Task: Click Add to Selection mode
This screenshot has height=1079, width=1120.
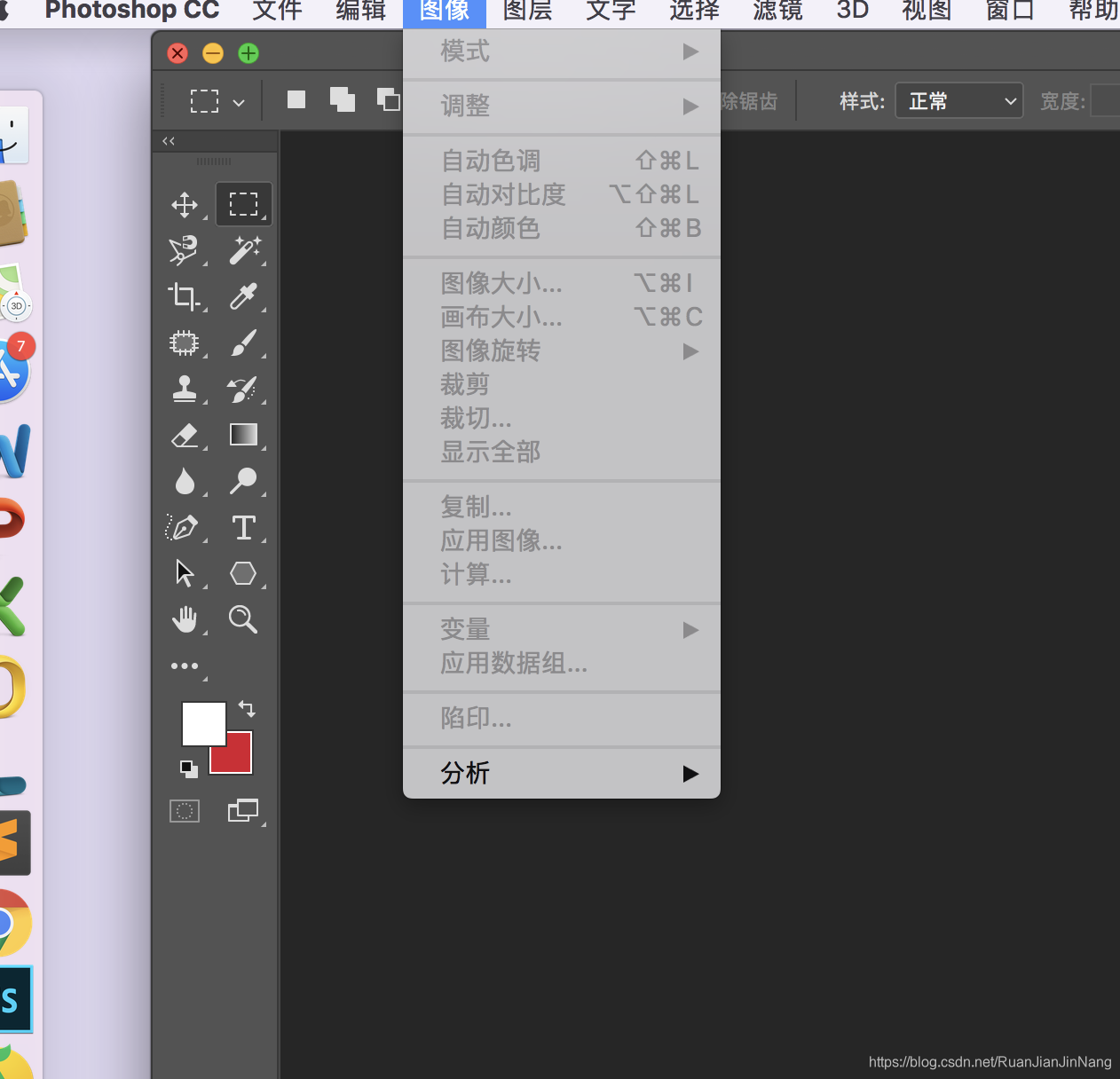Action: (x=343, y=100)
